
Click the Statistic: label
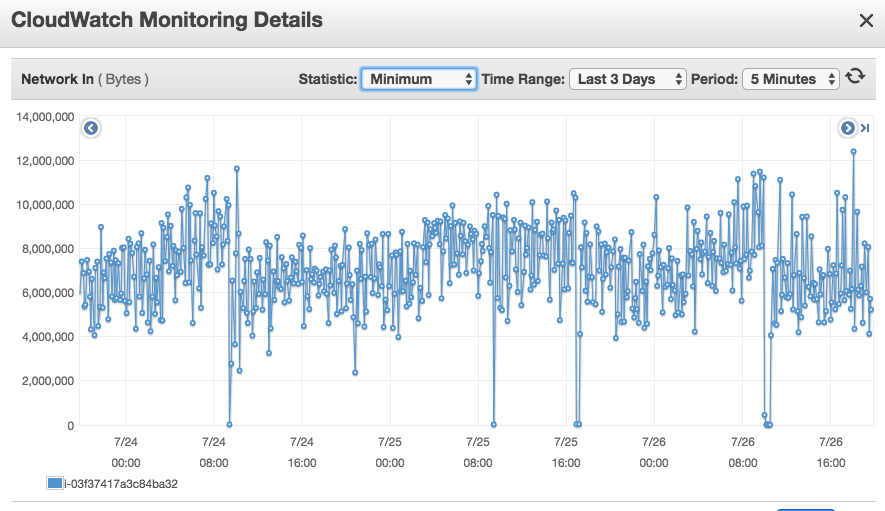pyautogui.click(x=327, y=79)
